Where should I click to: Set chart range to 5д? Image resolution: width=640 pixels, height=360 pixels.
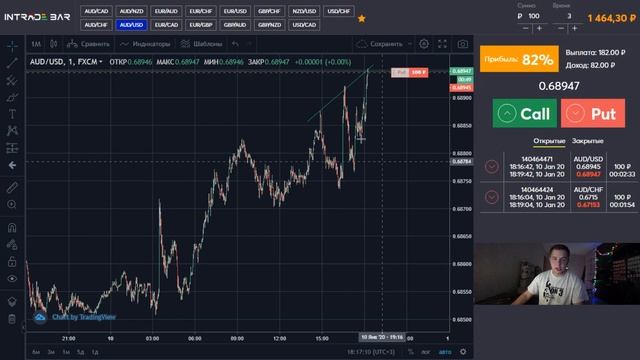coord(80,352)
